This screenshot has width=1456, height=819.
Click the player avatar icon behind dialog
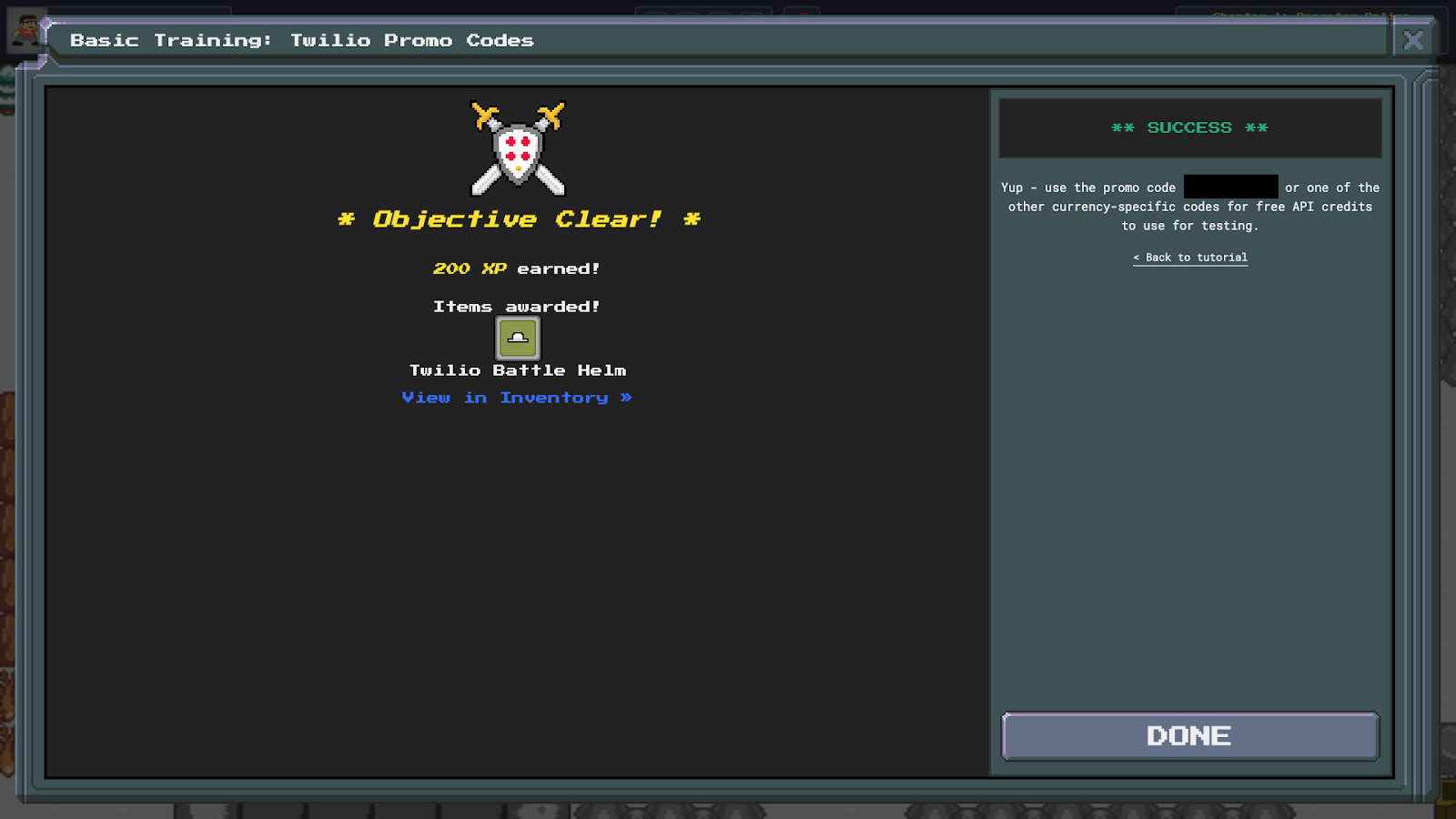(25, 31)
